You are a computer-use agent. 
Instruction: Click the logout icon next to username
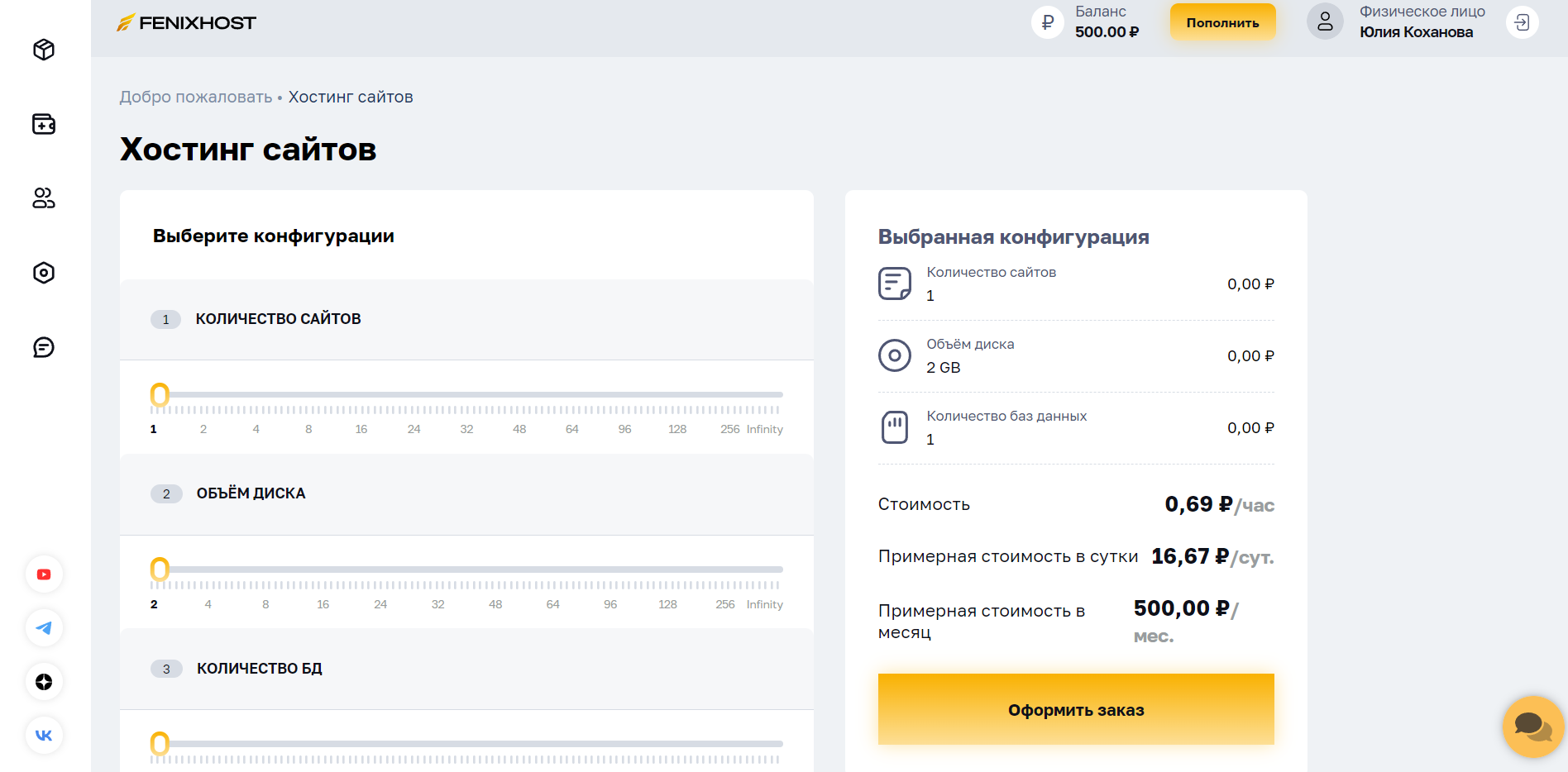point(1522,22)
